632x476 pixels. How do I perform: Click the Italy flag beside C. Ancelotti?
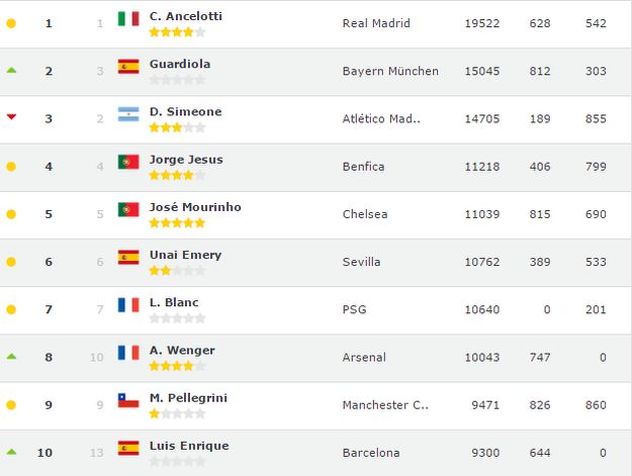[x=128, y=19]
